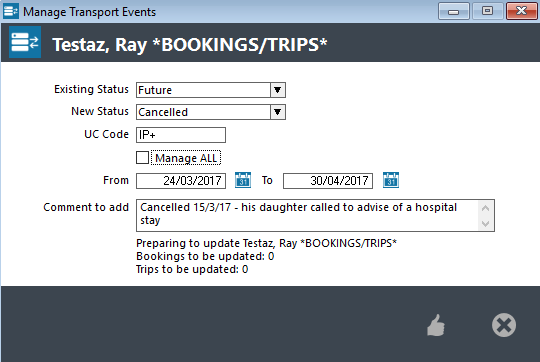This screenshot has width=540, height=362.
Task: Click the From date field 24/03/2017
Action: click(x=181, y=181)
